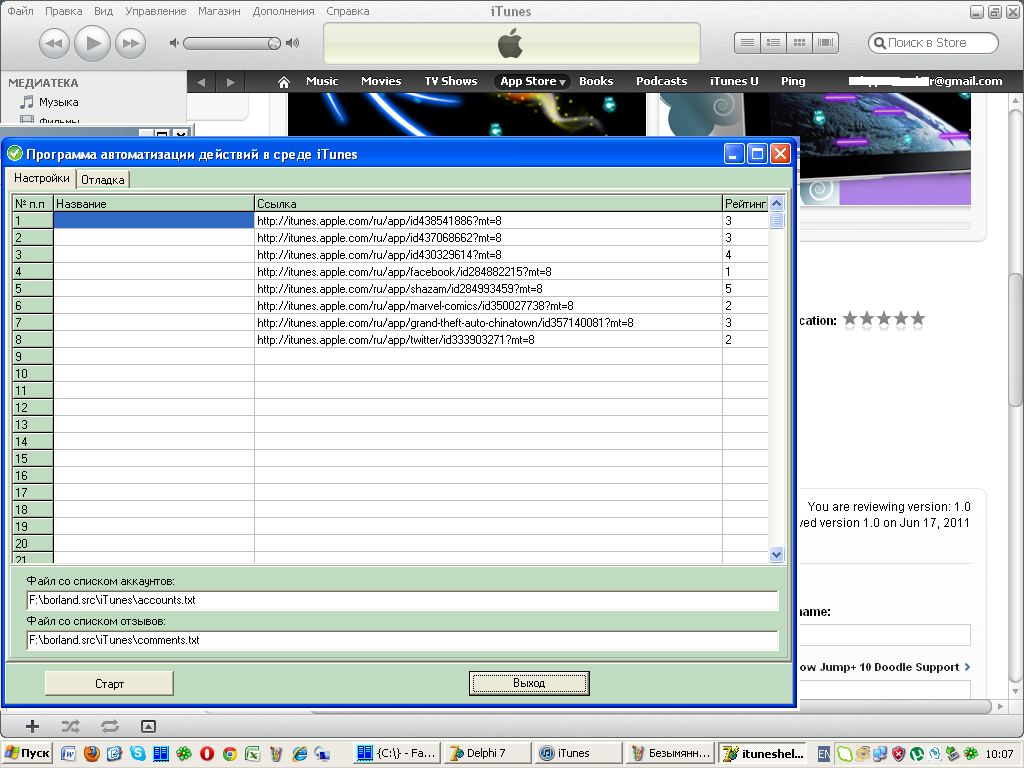
Task: Switch iTunes to album list view
Action: [x=773, y=43]
